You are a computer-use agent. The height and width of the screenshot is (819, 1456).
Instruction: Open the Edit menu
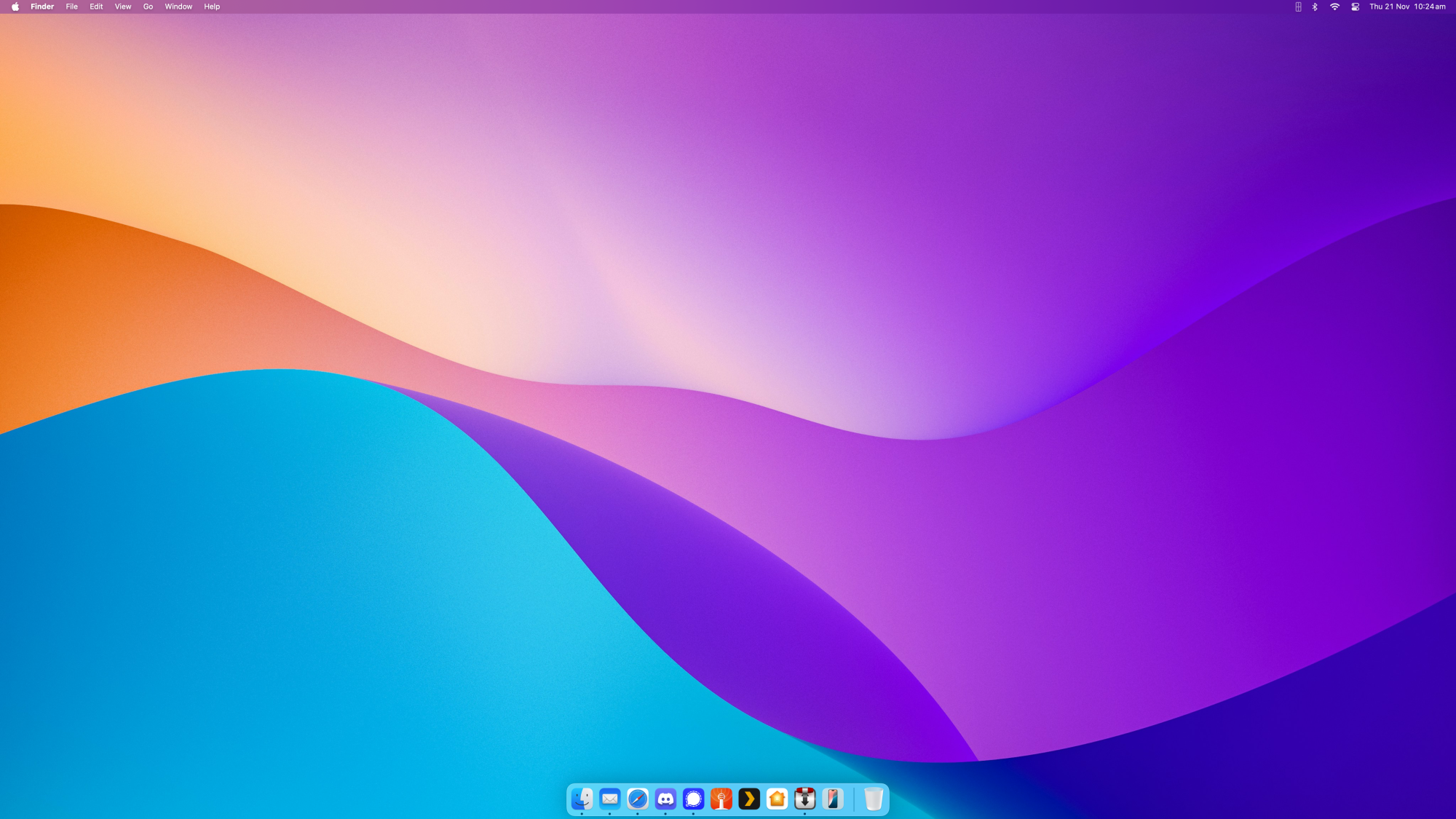96,7
